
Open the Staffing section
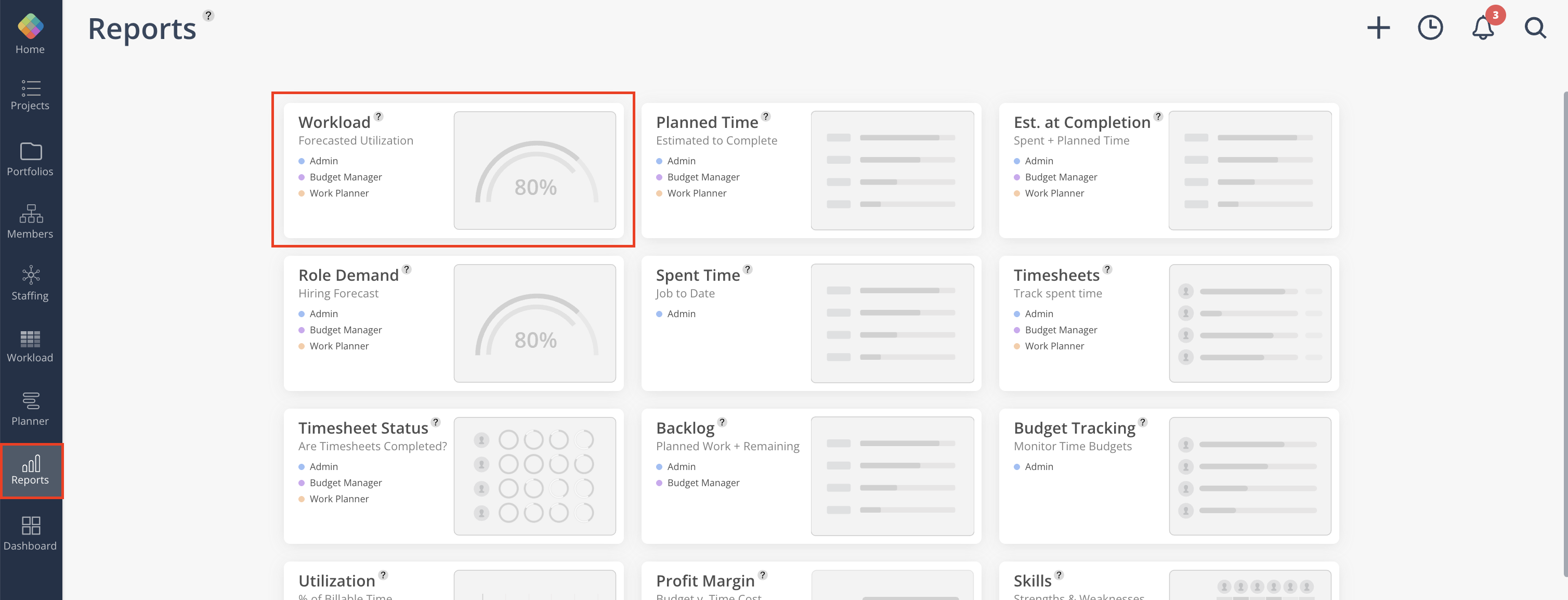31,283
